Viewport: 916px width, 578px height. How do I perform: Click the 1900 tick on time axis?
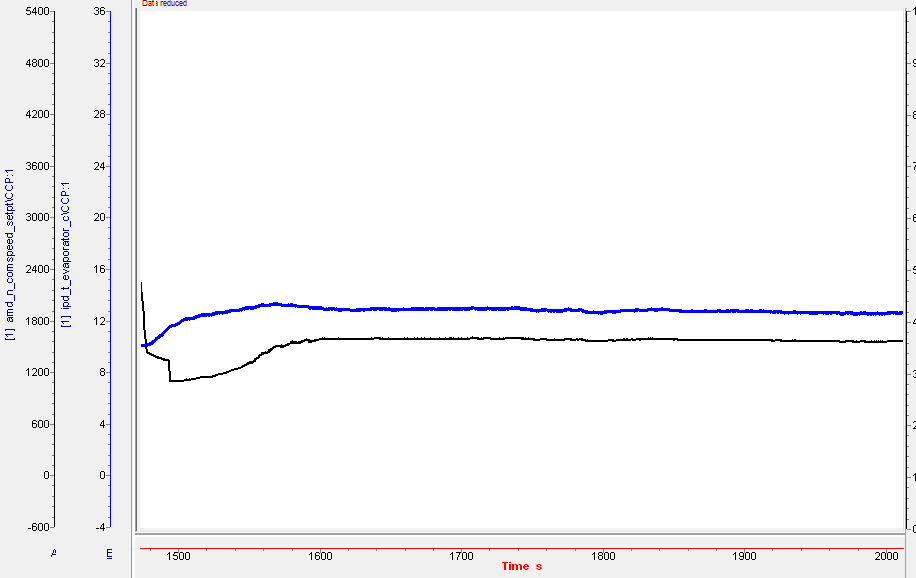[x=745, y=556]
